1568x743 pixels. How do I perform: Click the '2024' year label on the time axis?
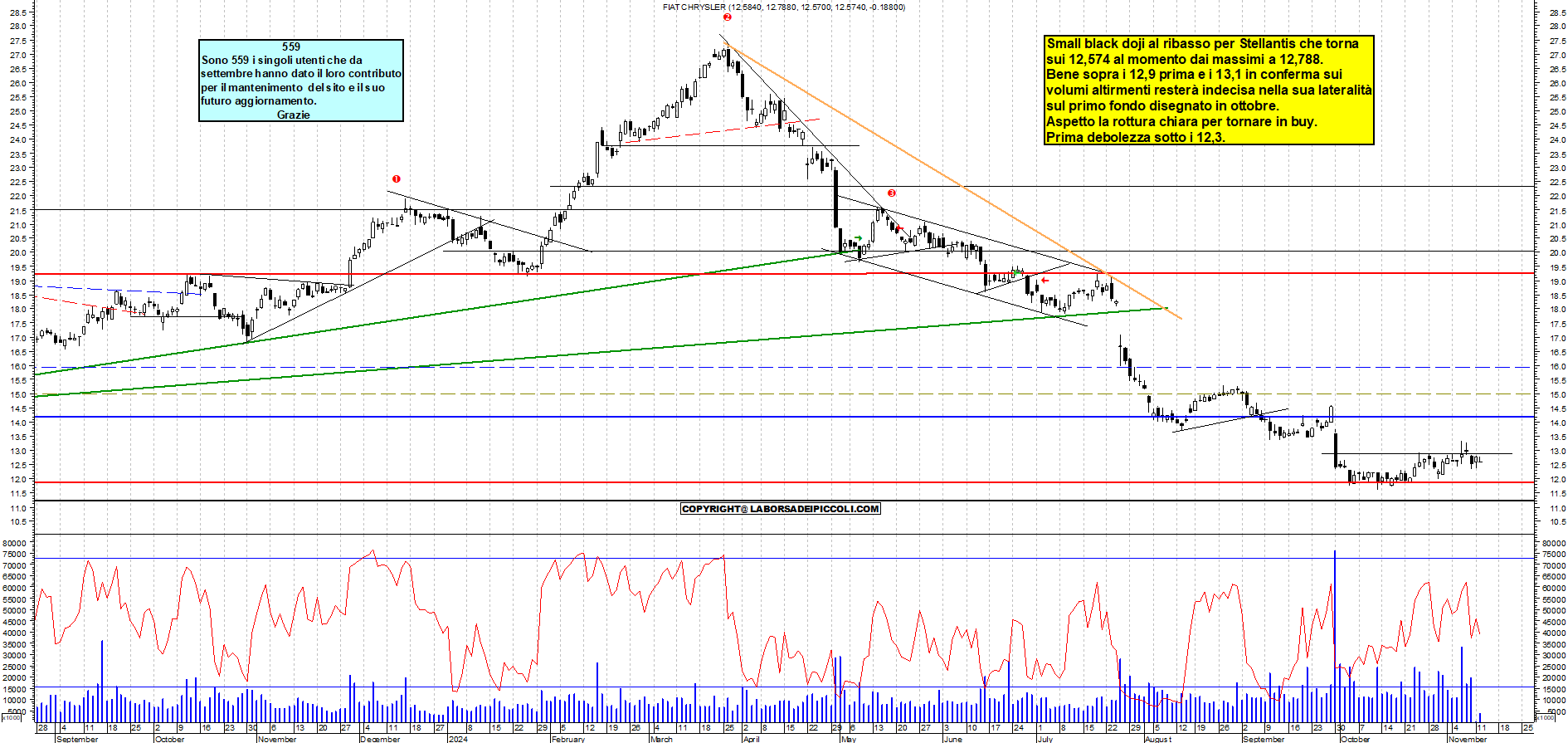(x=458, y=739)
